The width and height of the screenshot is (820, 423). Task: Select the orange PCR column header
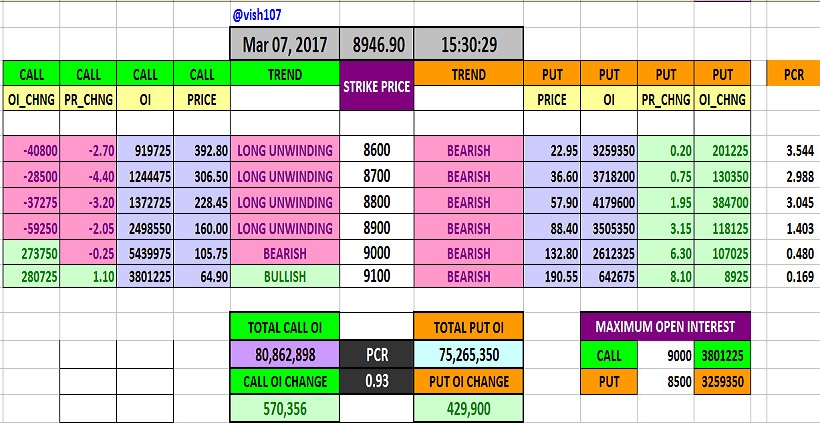pos(794,74)
